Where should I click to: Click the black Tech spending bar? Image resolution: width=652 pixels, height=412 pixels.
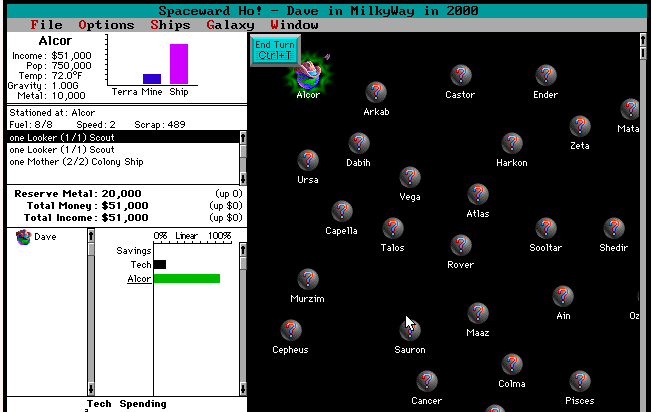tap(160, 265)
